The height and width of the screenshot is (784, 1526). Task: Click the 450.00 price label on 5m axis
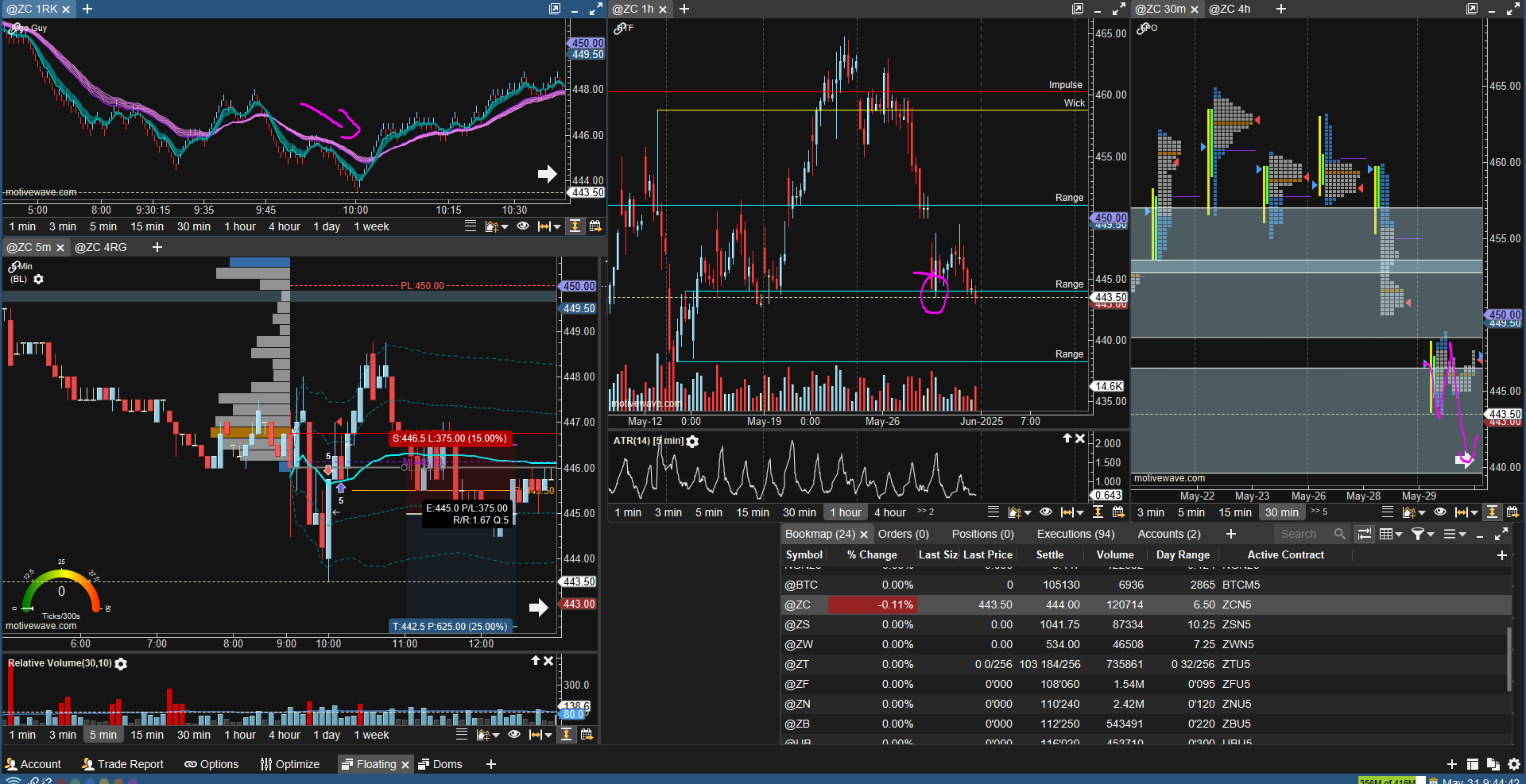pyautogui.click(x=579, y=286)
